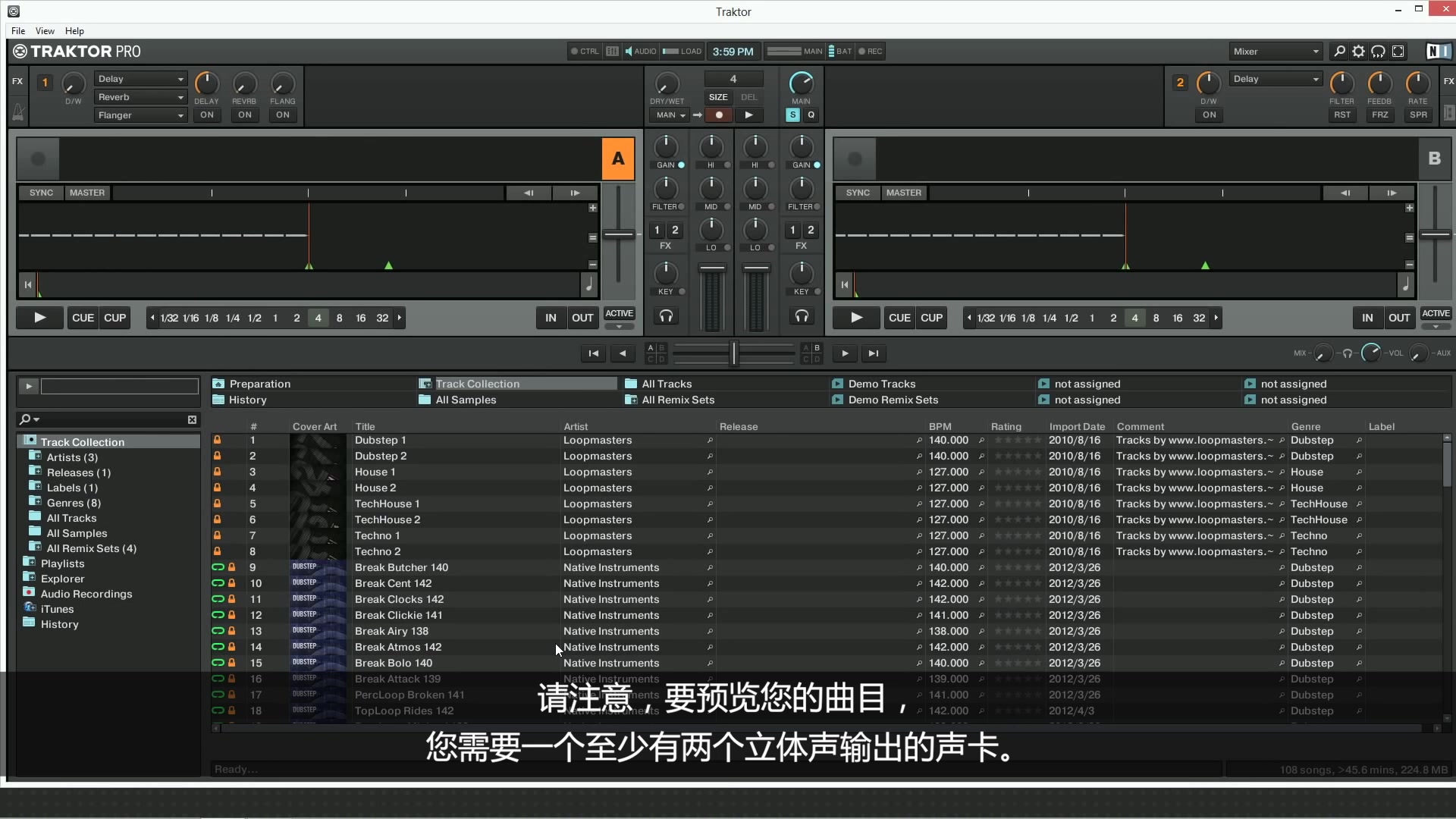Click the iTunes node icon in tree
Viewport: 1456px width, 819px height.
click(30, 608)
